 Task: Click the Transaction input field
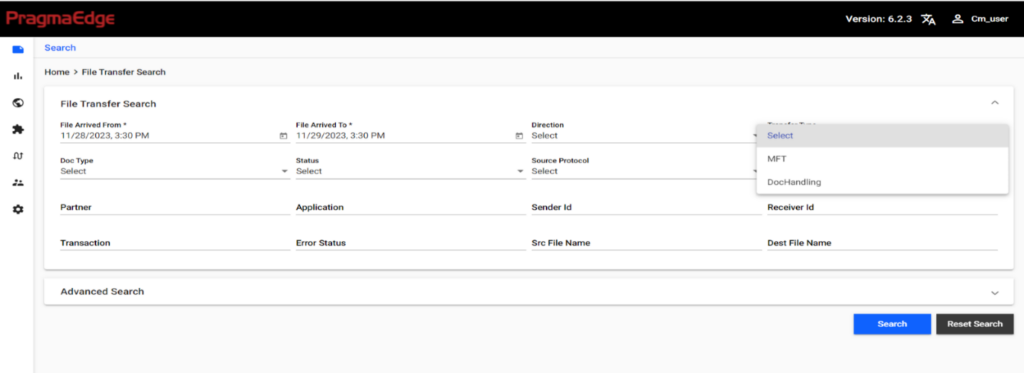tap(174, 243)
